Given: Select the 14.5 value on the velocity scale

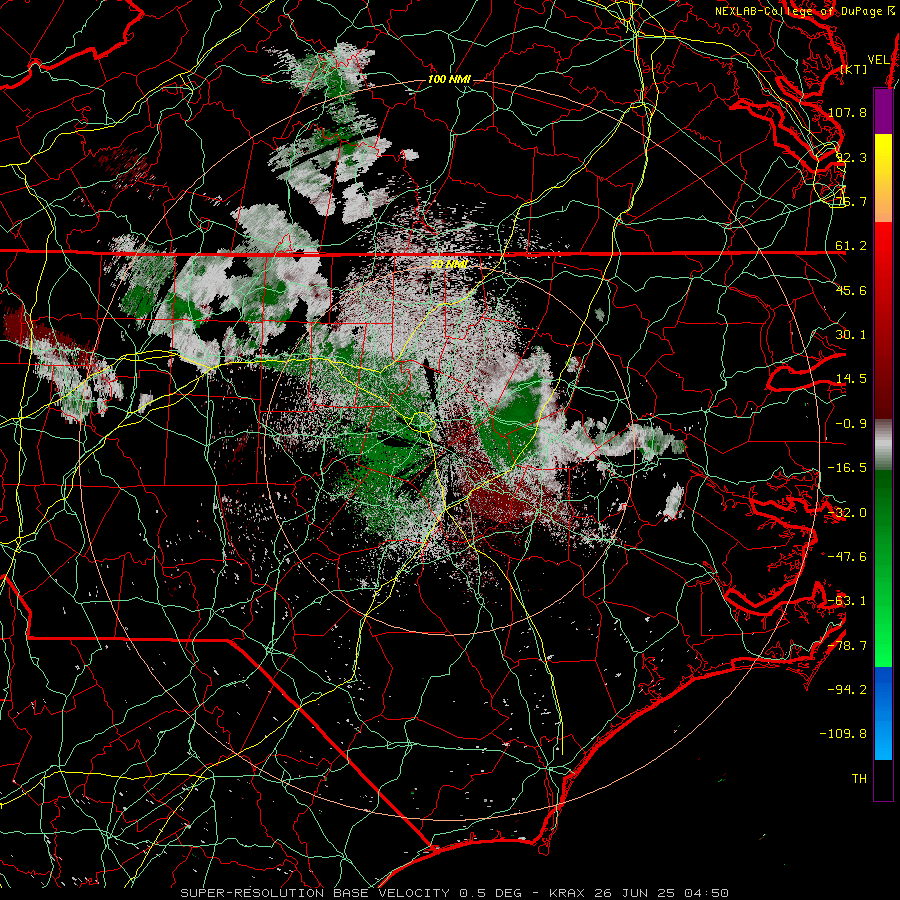Looking at the screenshot, I should point(851,379).
